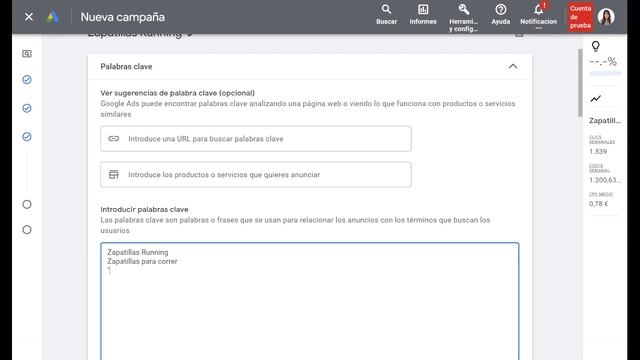Open Herramientas y configuración menu

point(463,18)
